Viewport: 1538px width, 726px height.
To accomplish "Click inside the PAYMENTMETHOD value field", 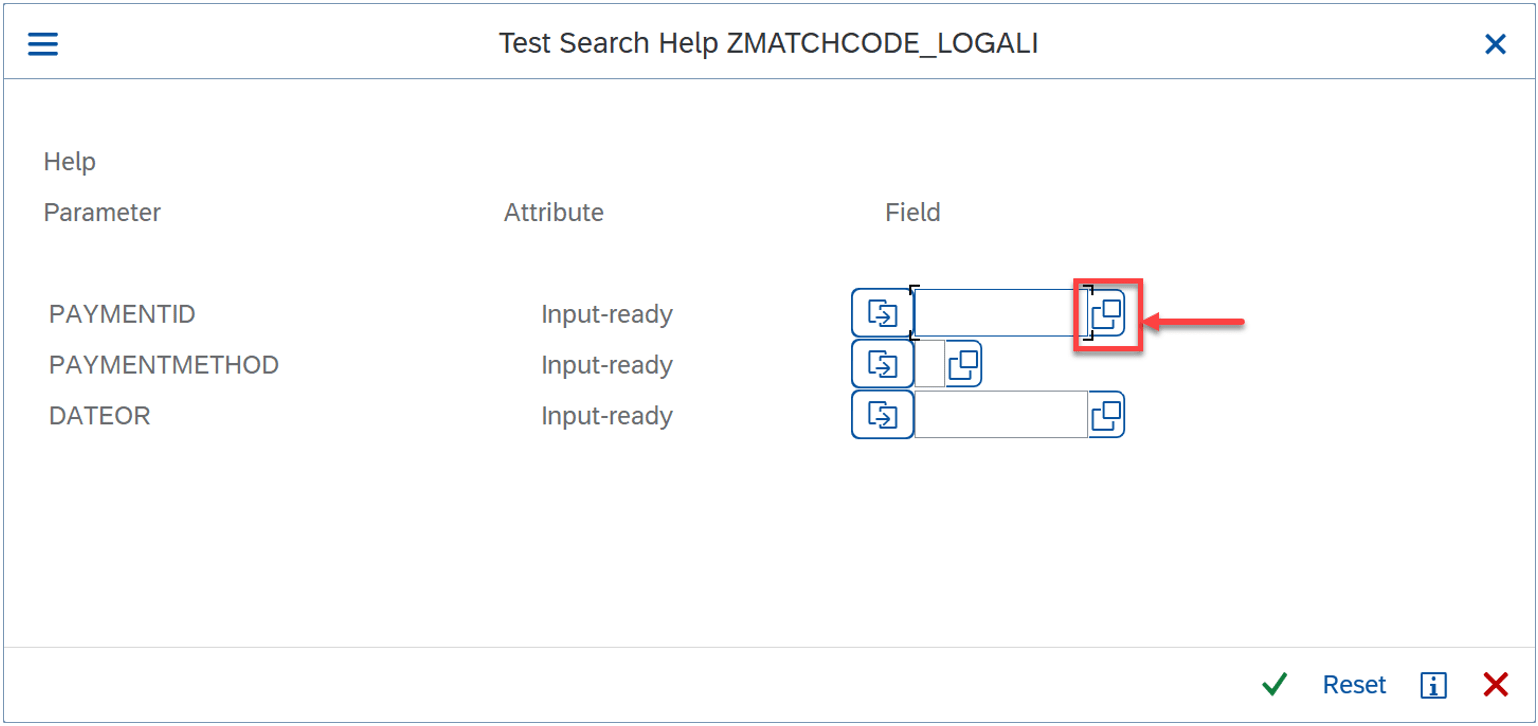I will [931, 363].
